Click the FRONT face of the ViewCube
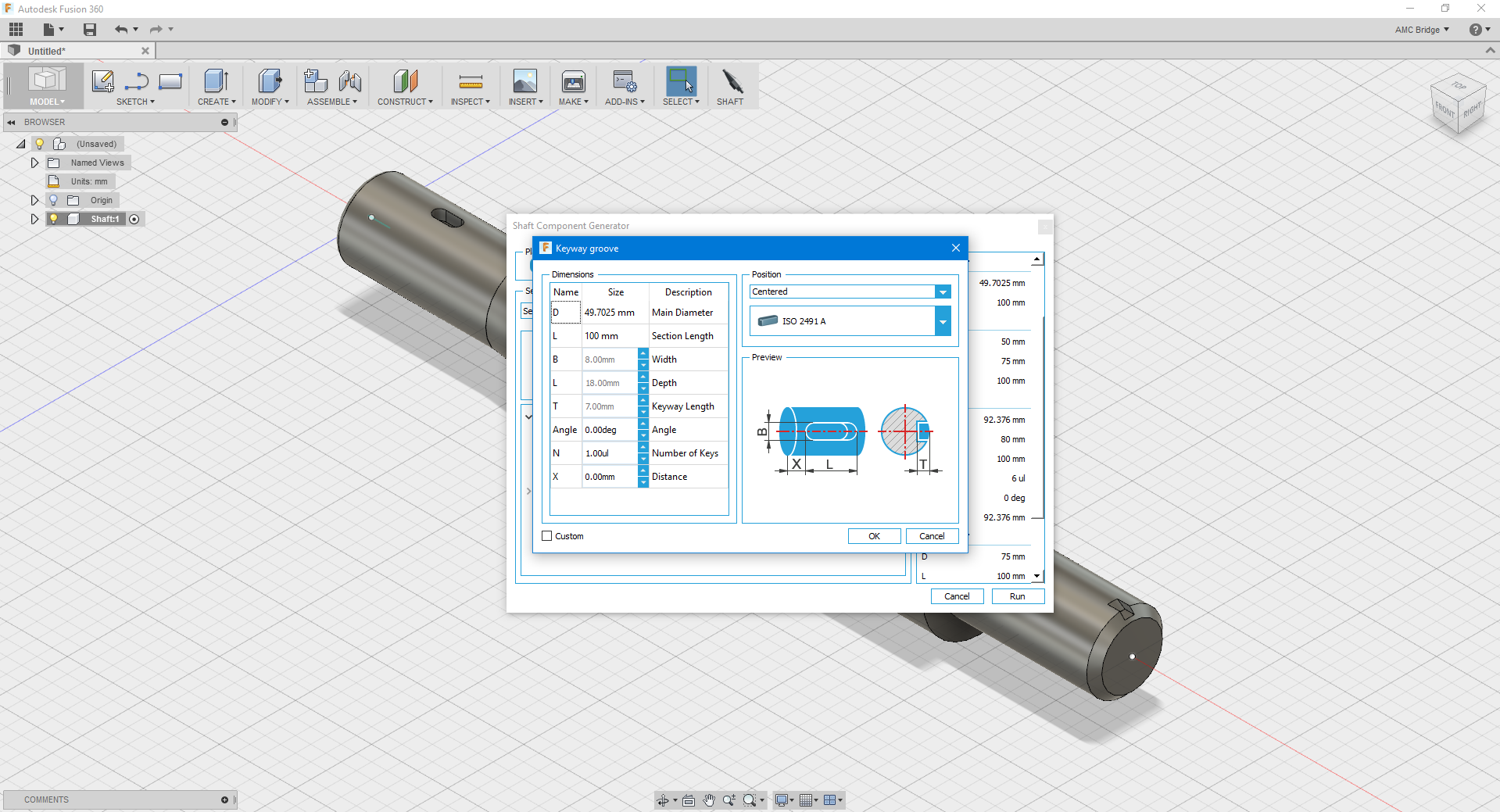The image size is (1500, 812). point(1445,111)
